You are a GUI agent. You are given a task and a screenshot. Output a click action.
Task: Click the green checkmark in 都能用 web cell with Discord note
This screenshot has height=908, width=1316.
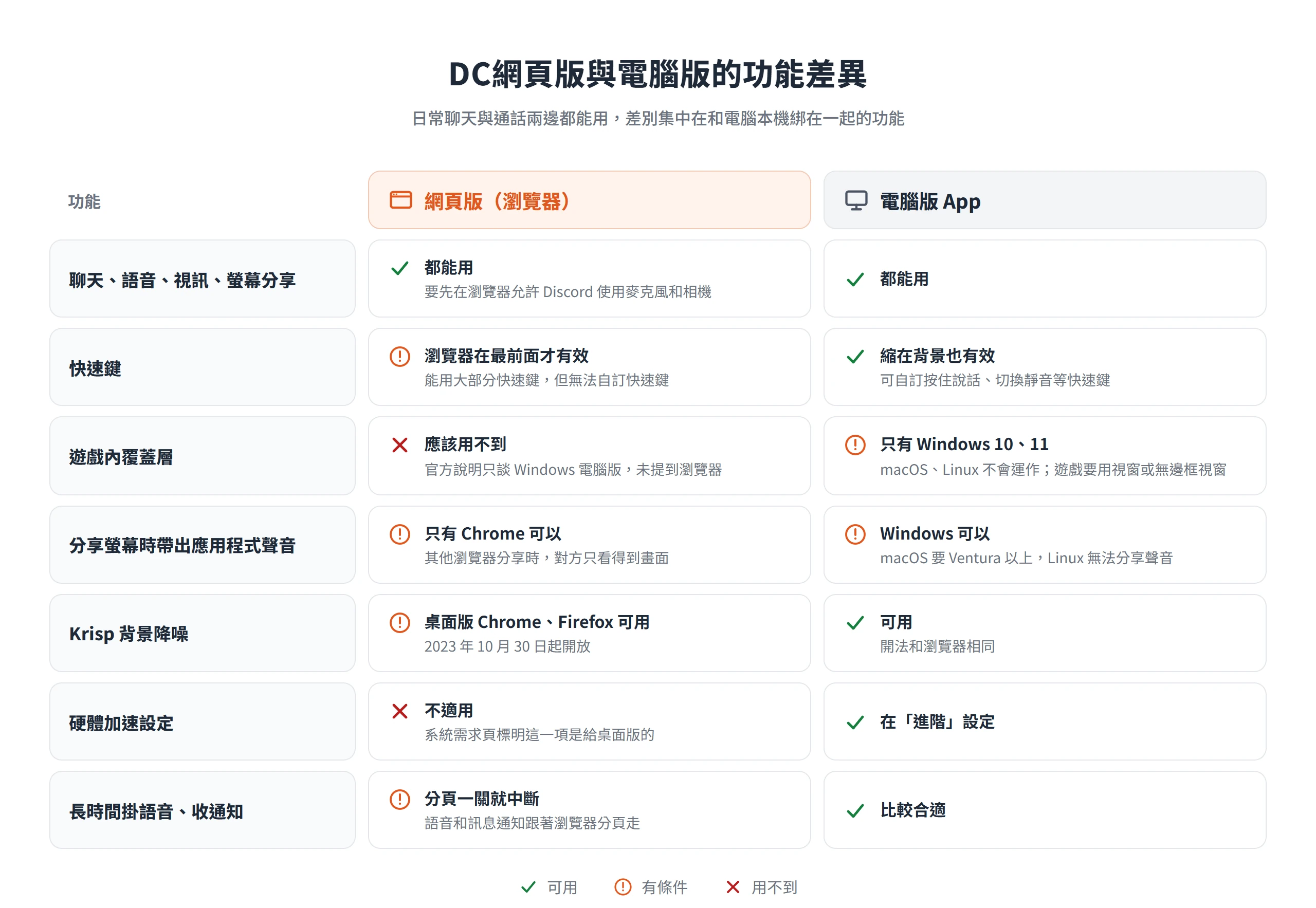399,268
